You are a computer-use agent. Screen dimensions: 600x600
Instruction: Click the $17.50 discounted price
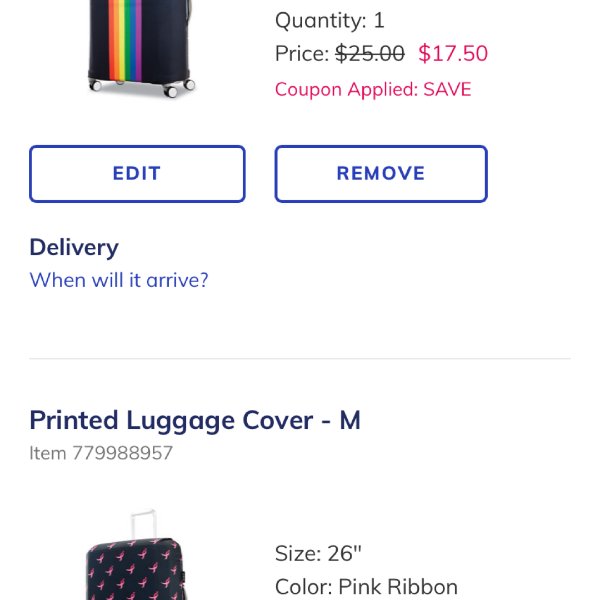coord(453,54)
